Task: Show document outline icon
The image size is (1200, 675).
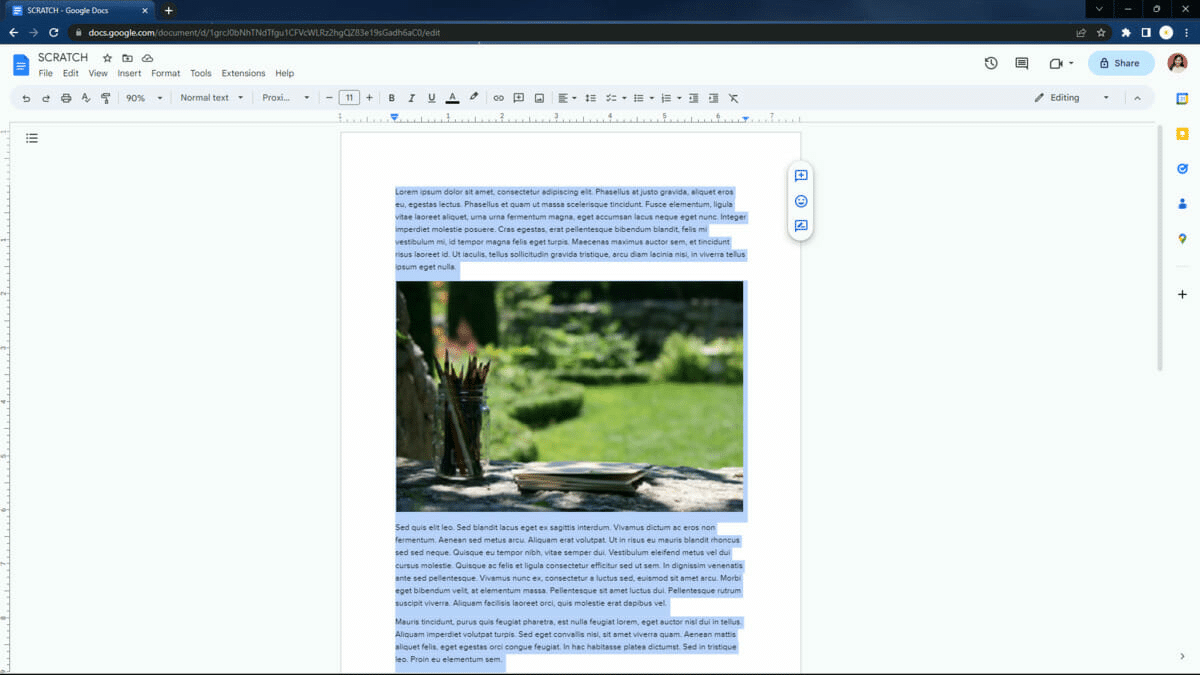Action: pyautogui.click(x=32, y=138)
